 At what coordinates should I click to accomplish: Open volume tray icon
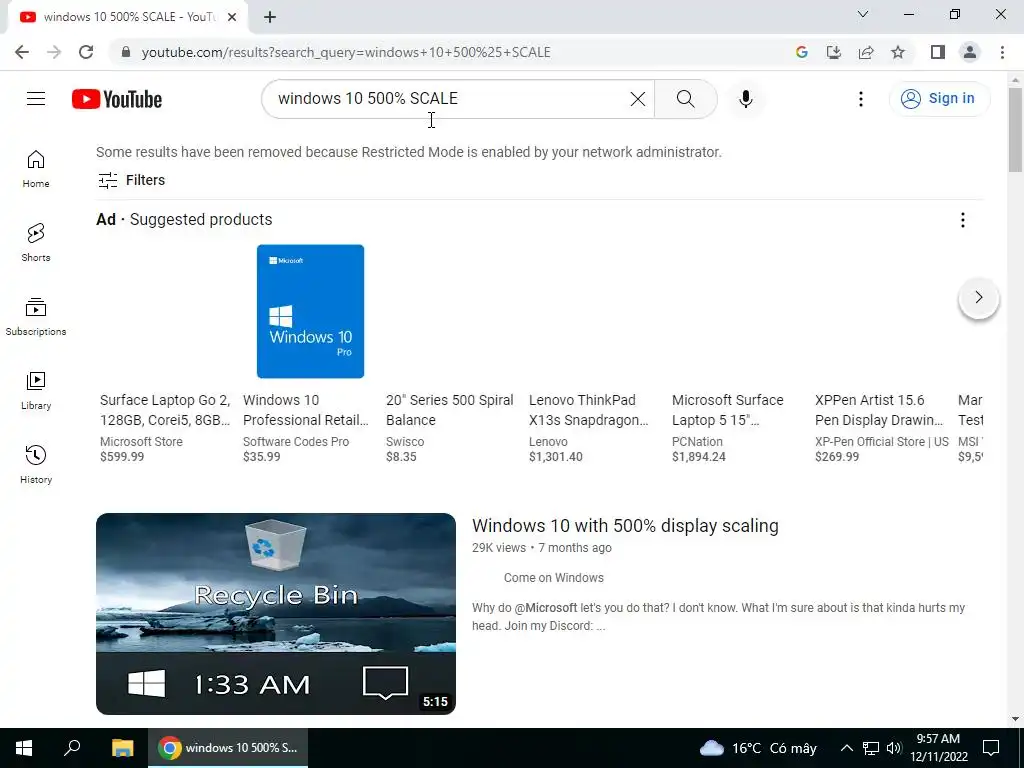pos(893,748)
